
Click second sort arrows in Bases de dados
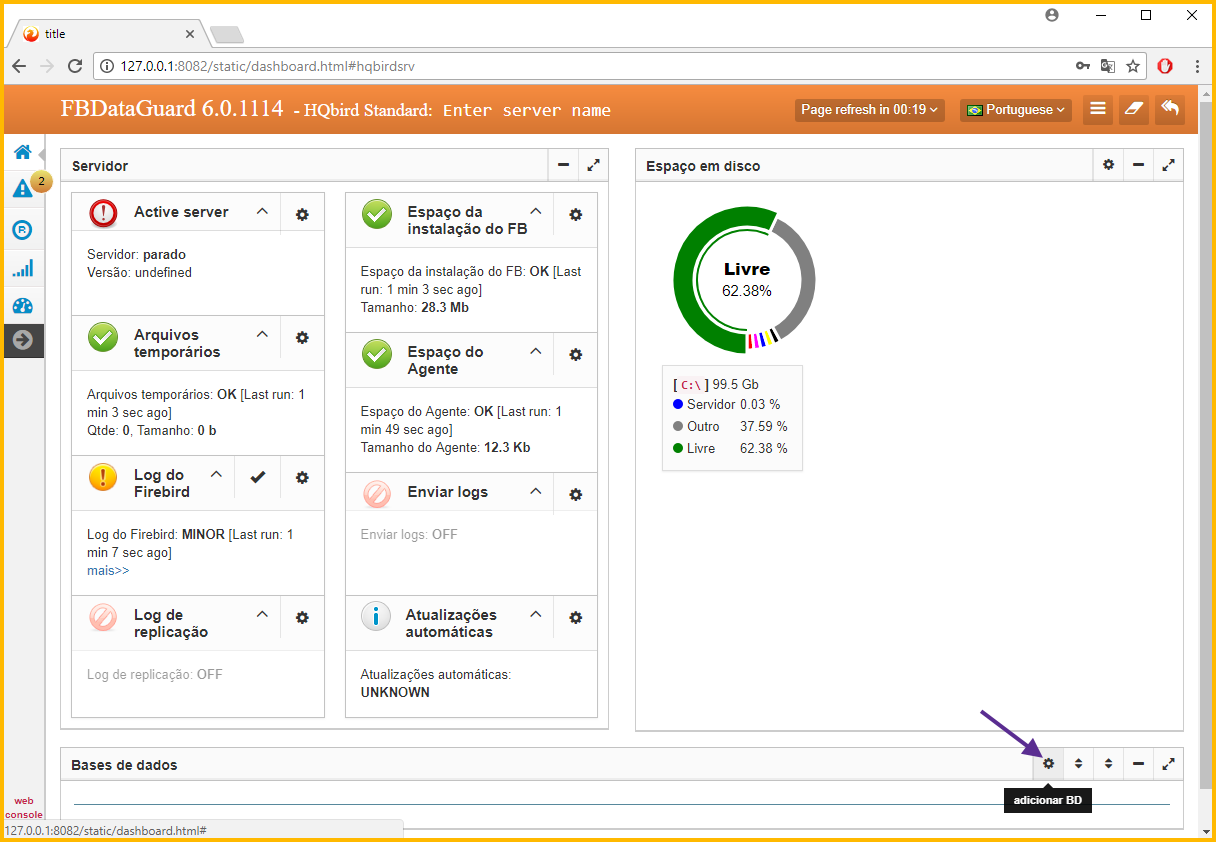[x=1108, y=764]
